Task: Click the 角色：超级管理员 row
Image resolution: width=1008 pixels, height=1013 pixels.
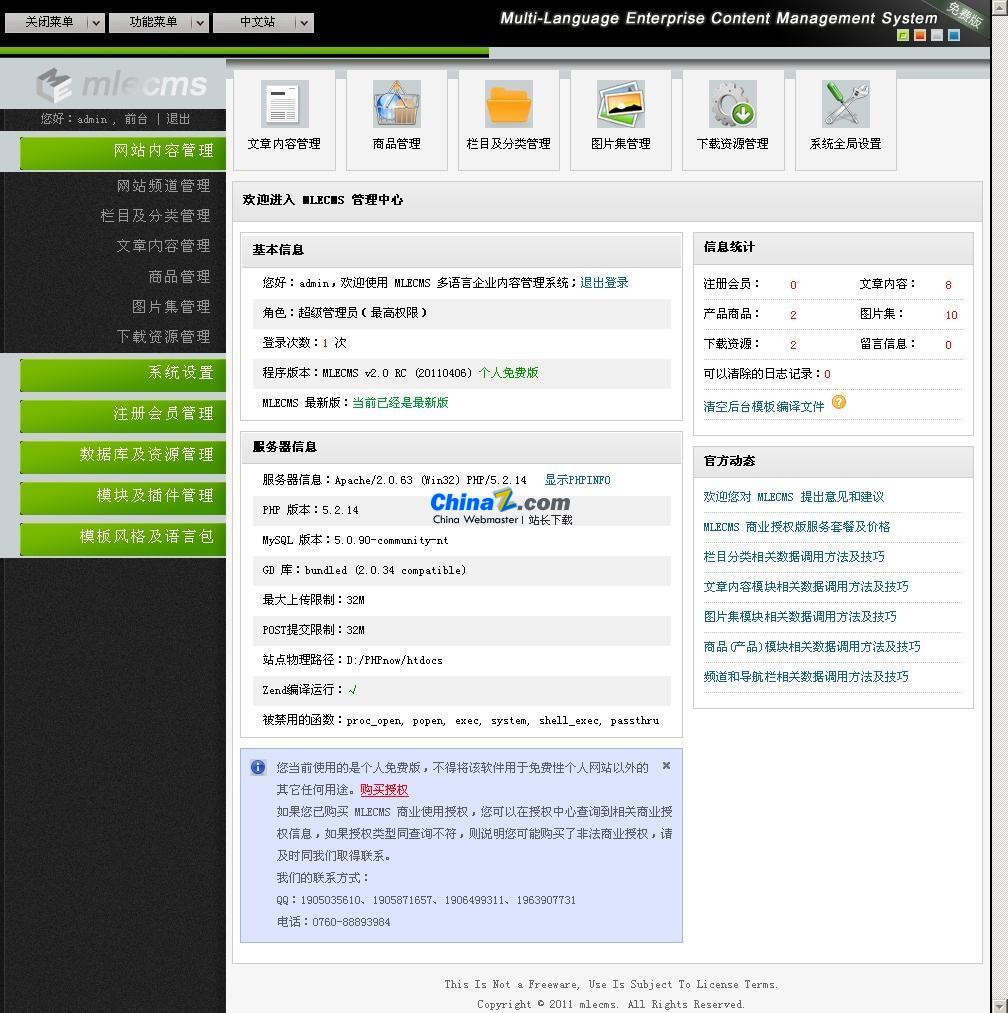Action: (461, 313)
